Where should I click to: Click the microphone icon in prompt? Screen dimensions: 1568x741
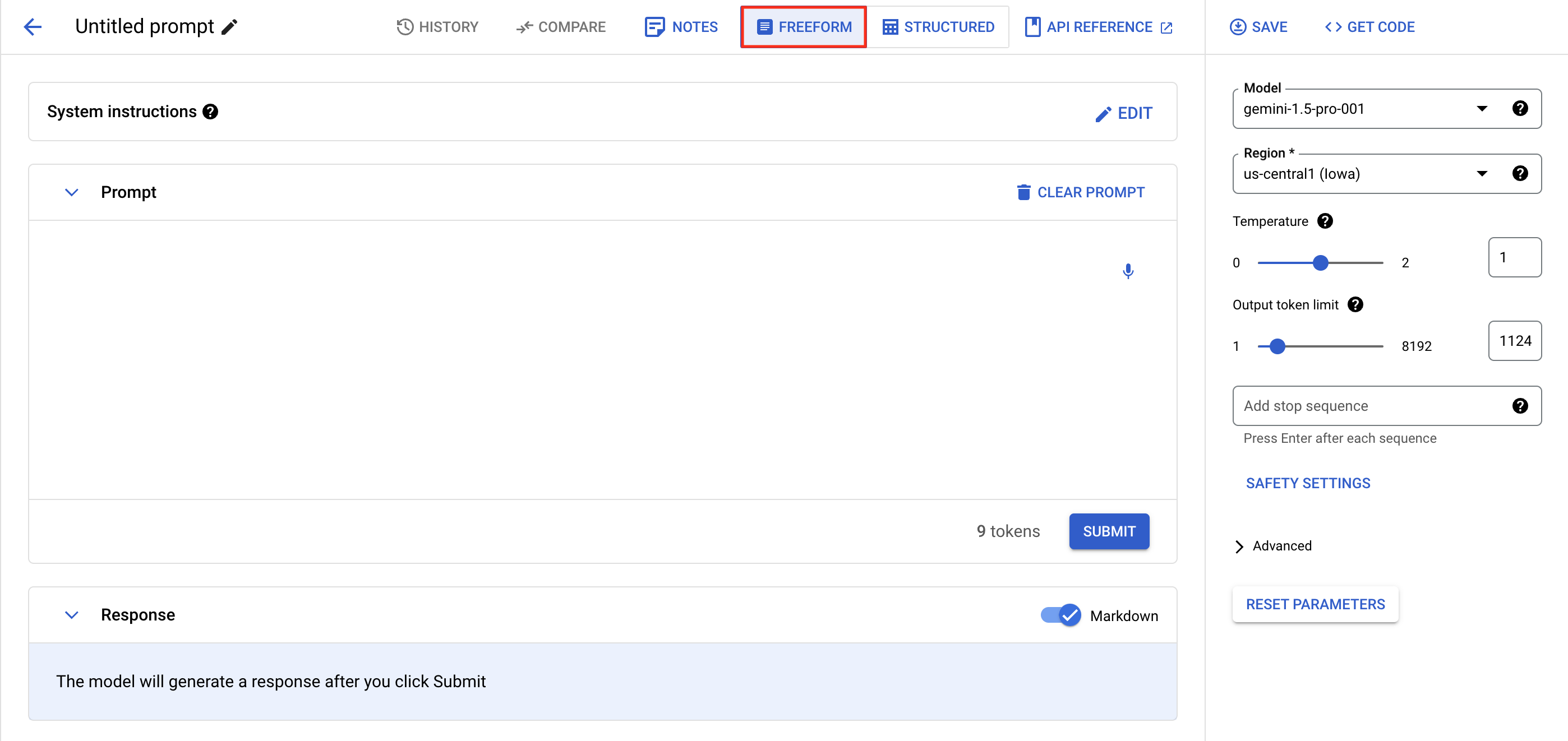1128,271
